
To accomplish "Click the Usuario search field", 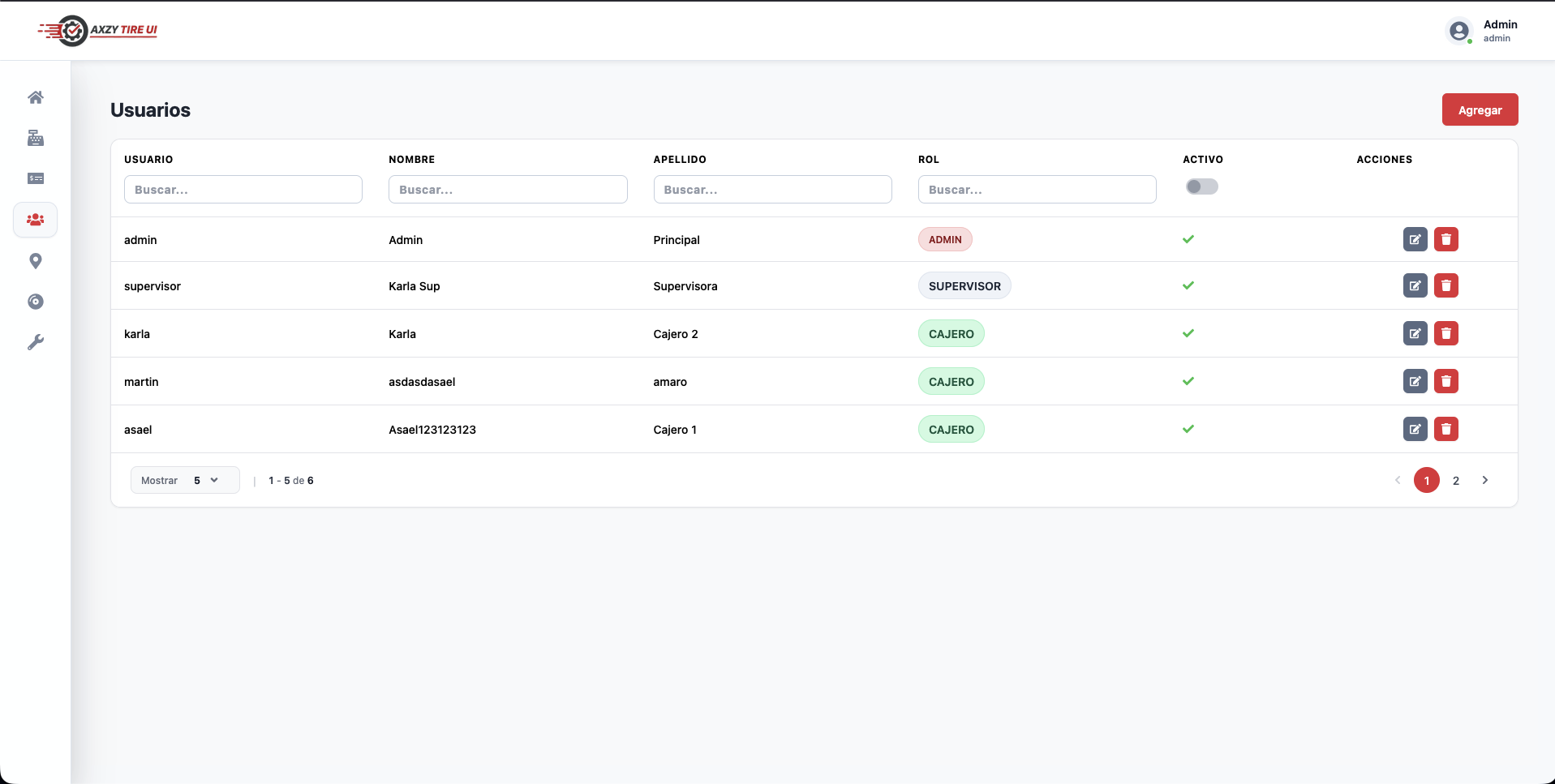I will point(243,190).
